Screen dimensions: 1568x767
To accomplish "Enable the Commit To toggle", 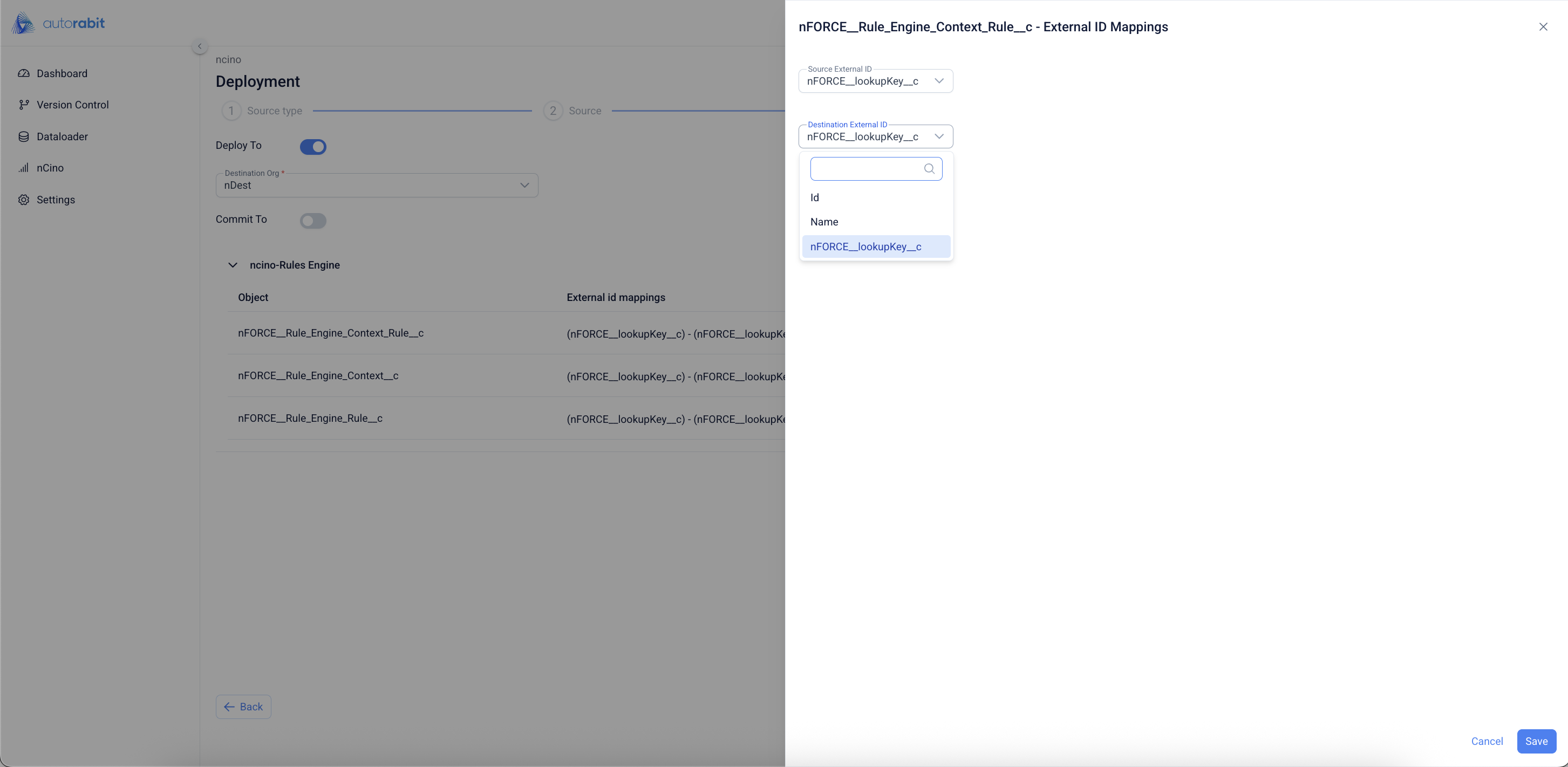I will click(x=313, y=221).
